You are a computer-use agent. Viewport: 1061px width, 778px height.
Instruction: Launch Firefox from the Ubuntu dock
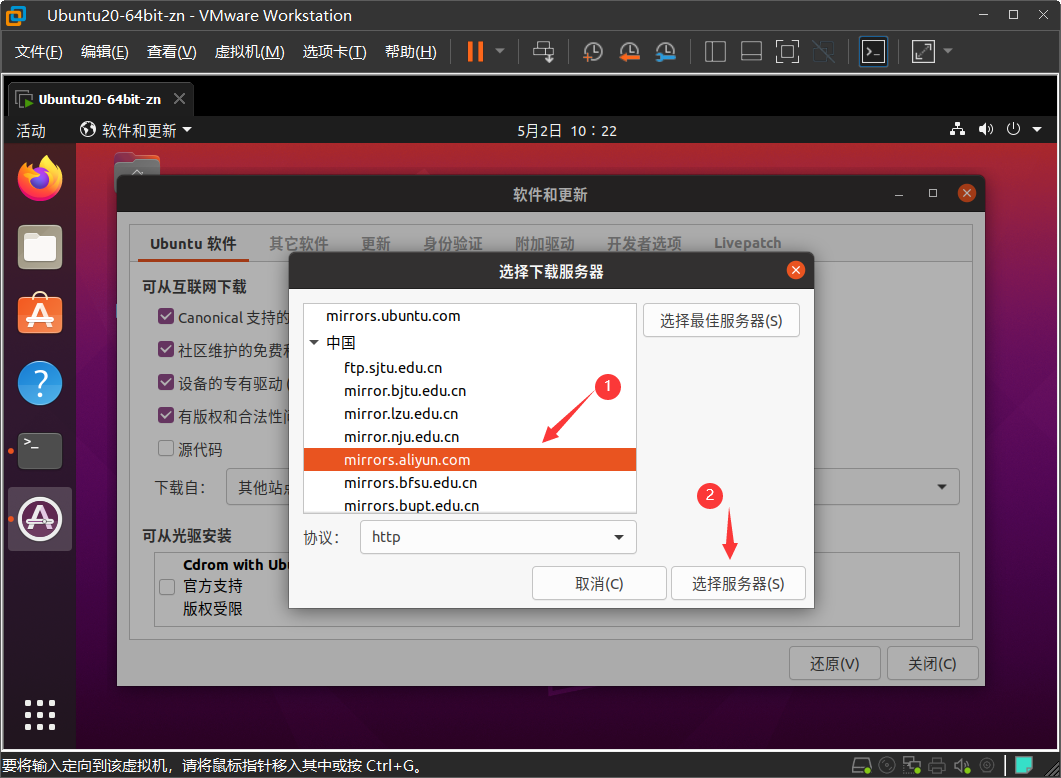click(40, 179)
